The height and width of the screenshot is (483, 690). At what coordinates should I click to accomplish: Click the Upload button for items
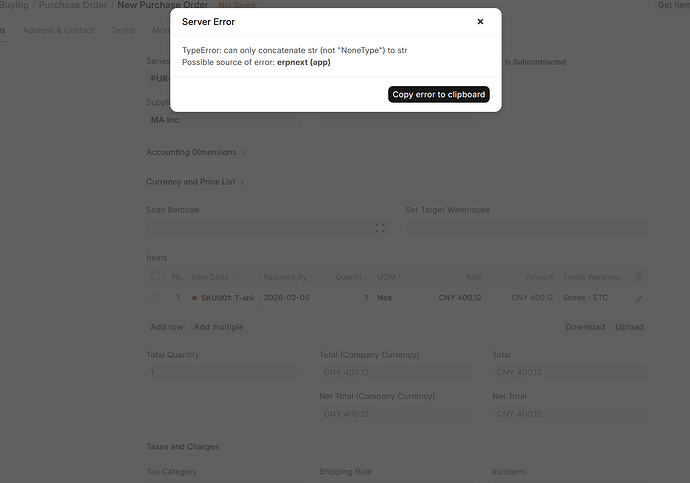pos(629,327)
